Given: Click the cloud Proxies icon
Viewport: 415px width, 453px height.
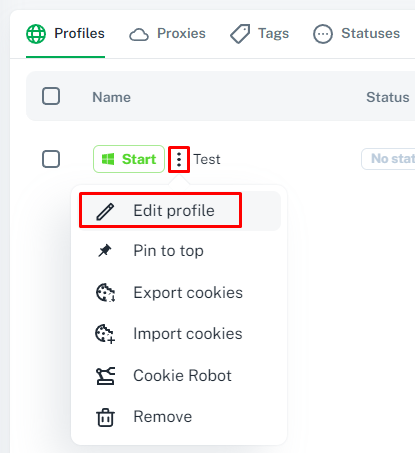Looking at the screenshot, I should click(139, 34).
